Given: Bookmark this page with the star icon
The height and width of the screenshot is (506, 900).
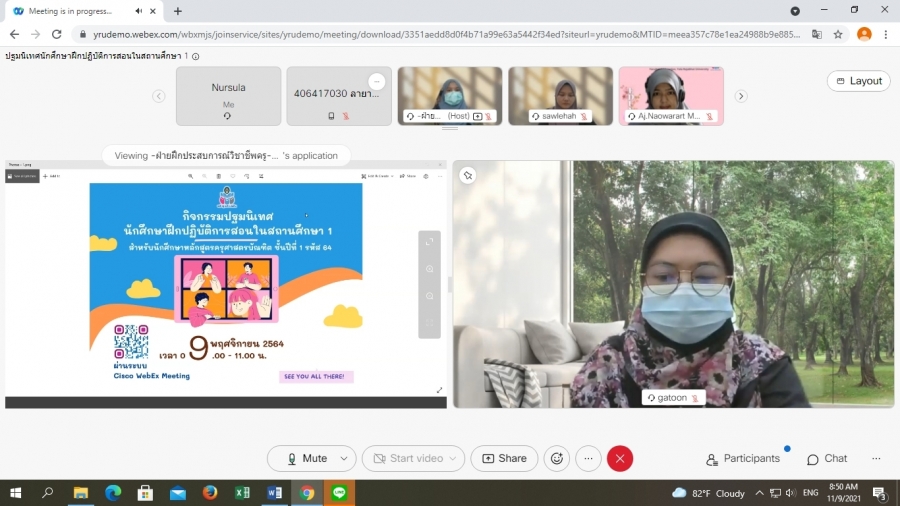Looking at the screenshot, I should (838, 33).
